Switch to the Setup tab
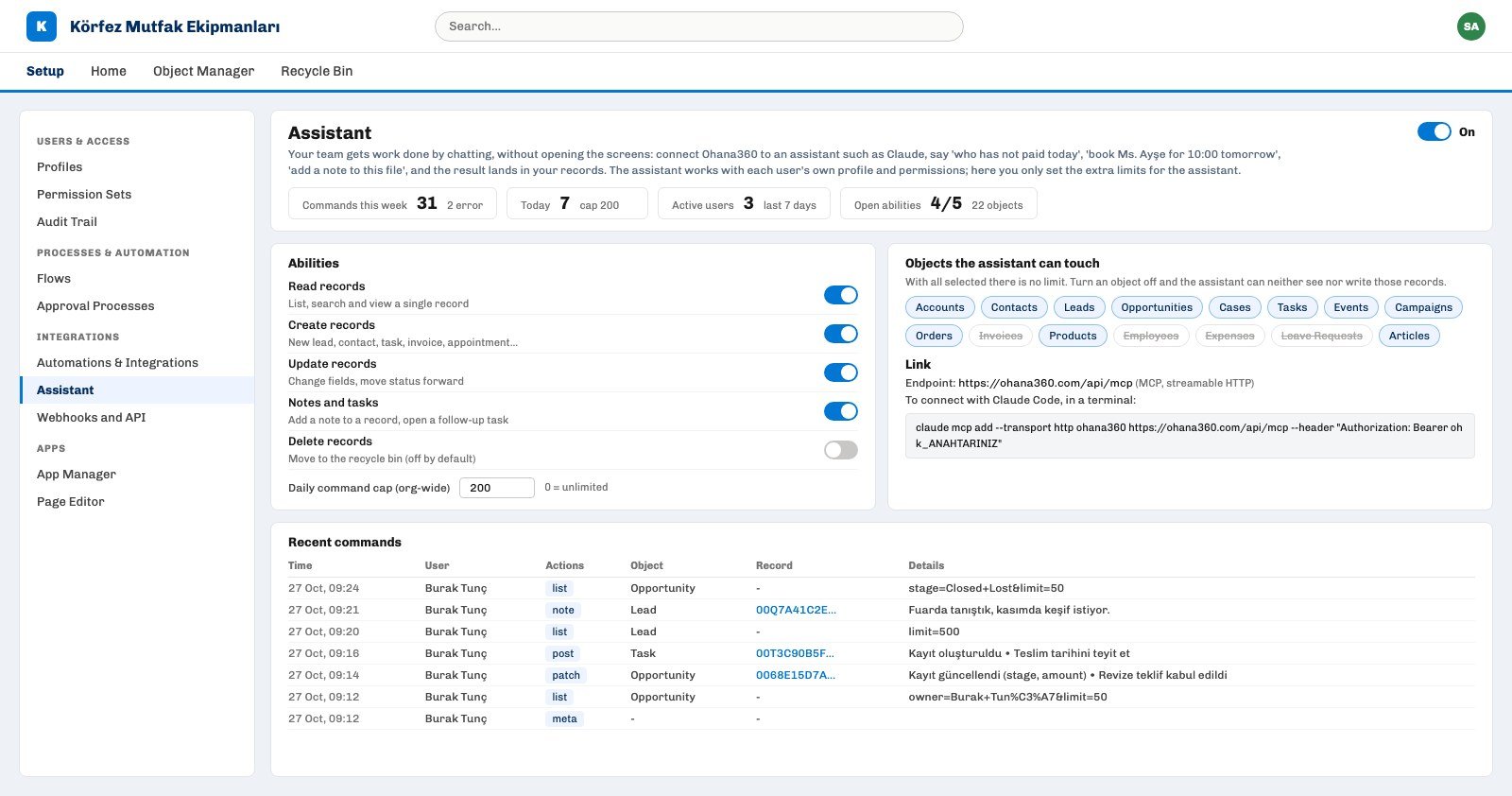Viewport: 1512px width, 796px height. point(45,71)
